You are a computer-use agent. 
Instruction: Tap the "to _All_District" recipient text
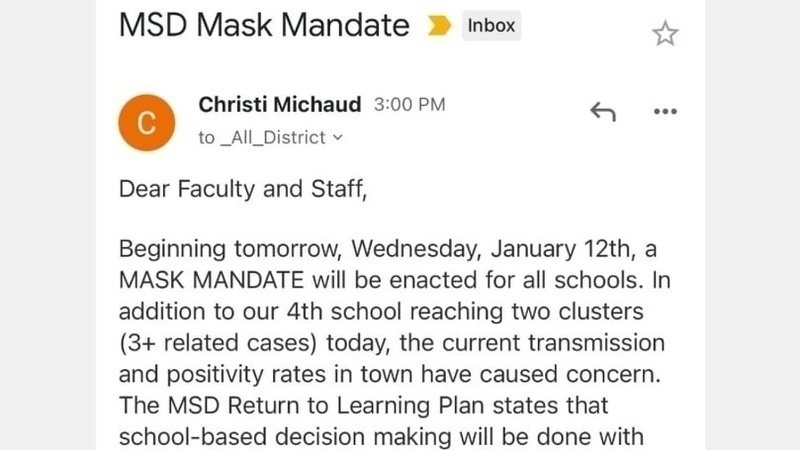click(x=262, y=138)
